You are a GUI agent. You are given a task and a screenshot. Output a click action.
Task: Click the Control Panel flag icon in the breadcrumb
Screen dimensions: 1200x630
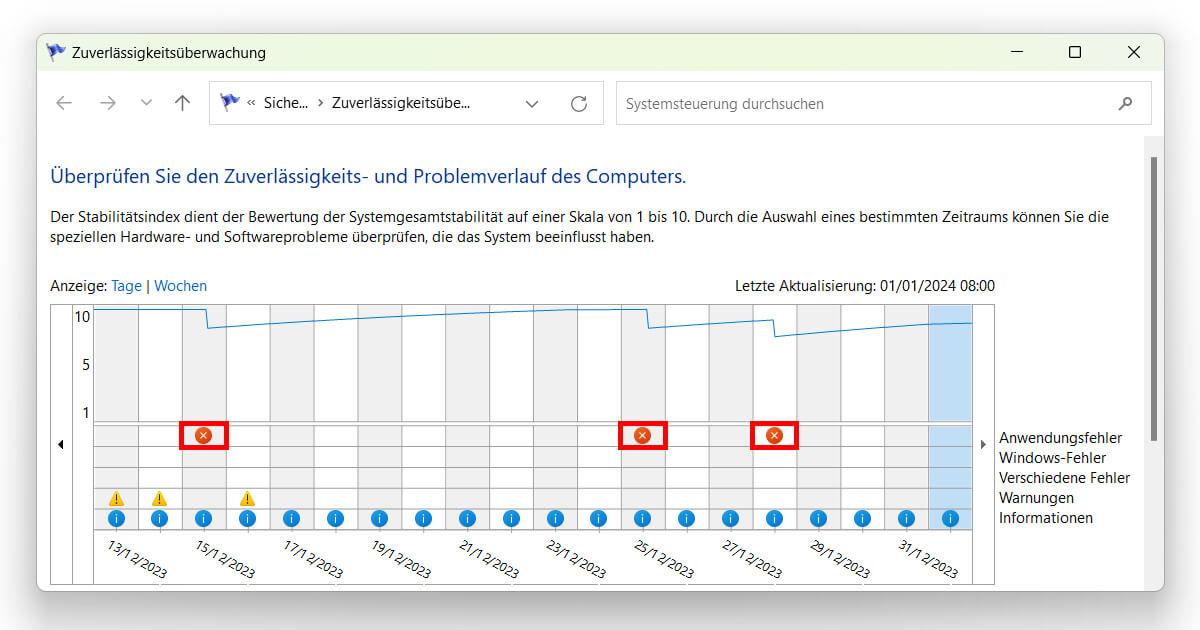pyautogui.click(x=229, y=102)
